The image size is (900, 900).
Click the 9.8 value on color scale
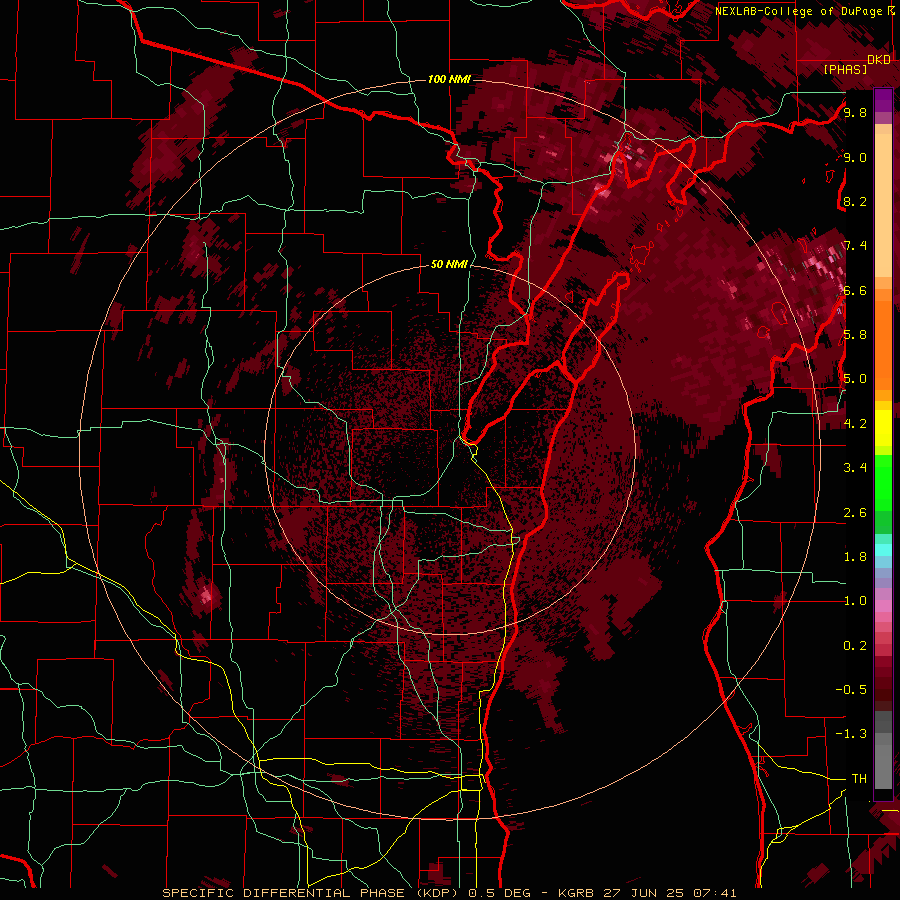click(855, 112)
